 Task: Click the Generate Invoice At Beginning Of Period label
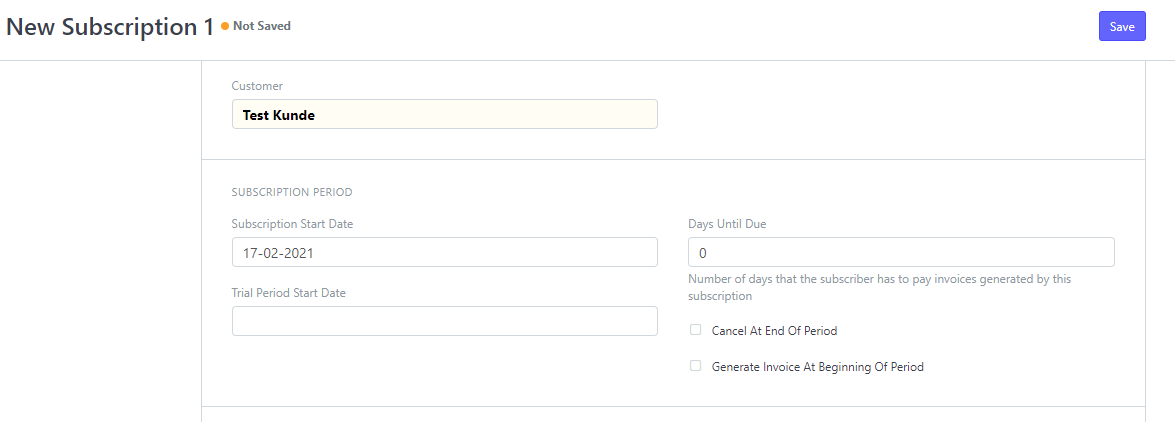818,367
